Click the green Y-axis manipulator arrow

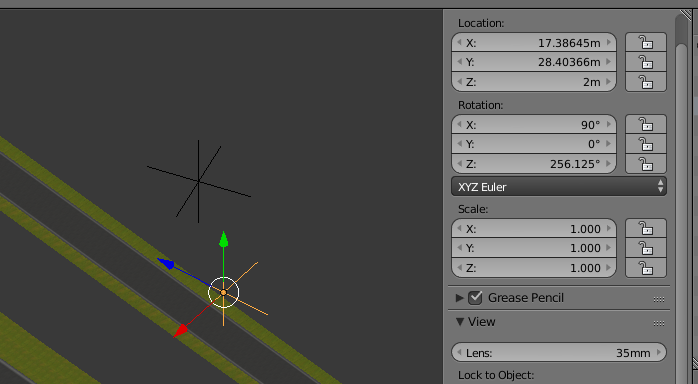coord(223,239)
